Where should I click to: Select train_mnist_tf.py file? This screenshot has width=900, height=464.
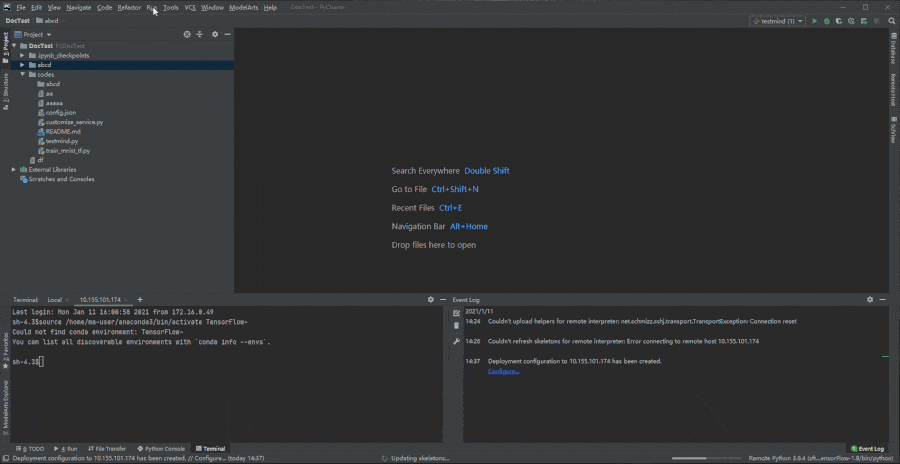(x=64, y=150)
